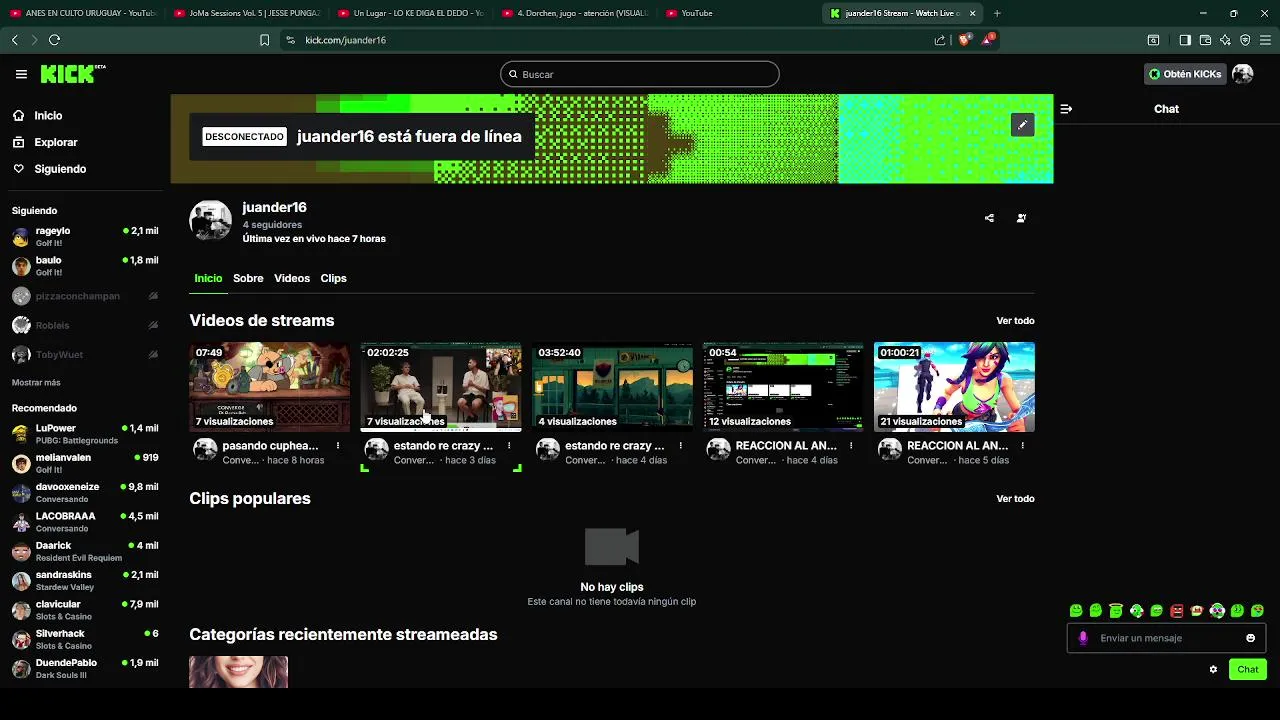Click the share page icon in the address bar
Screen dimensions: 1280x720
point(940,40)
